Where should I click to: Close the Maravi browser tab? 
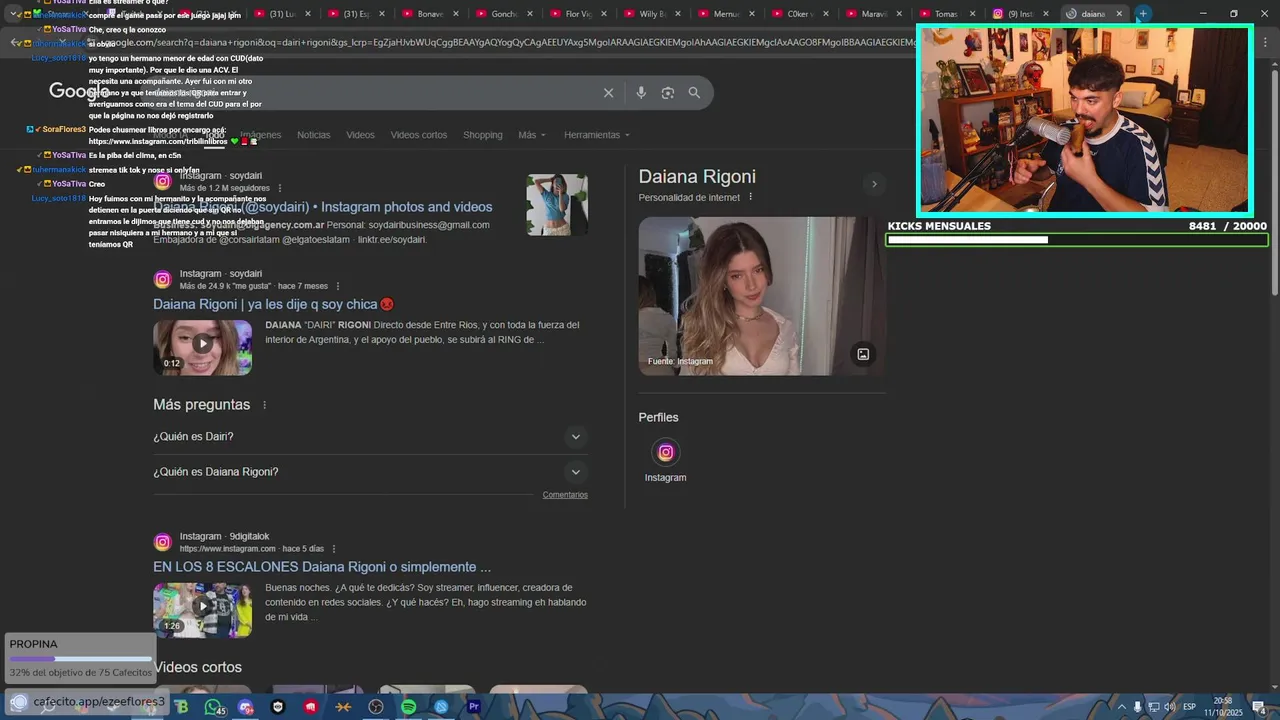(898, 14)
